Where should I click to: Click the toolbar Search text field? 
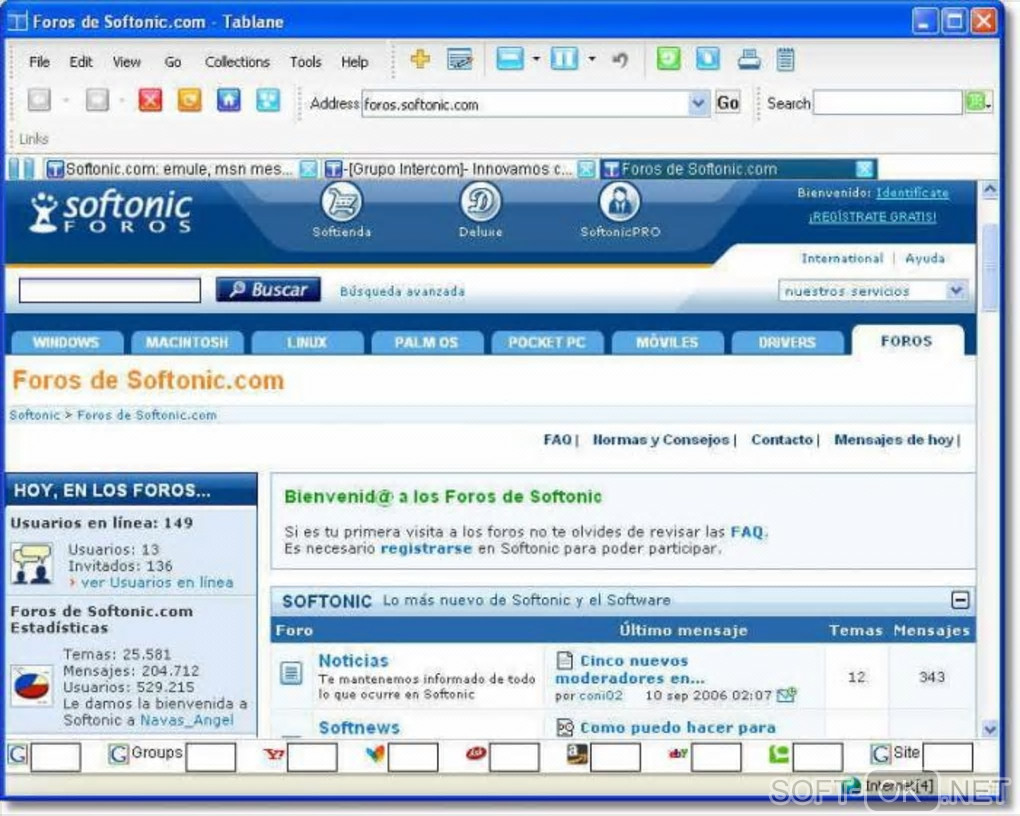(x=887, y=103)
